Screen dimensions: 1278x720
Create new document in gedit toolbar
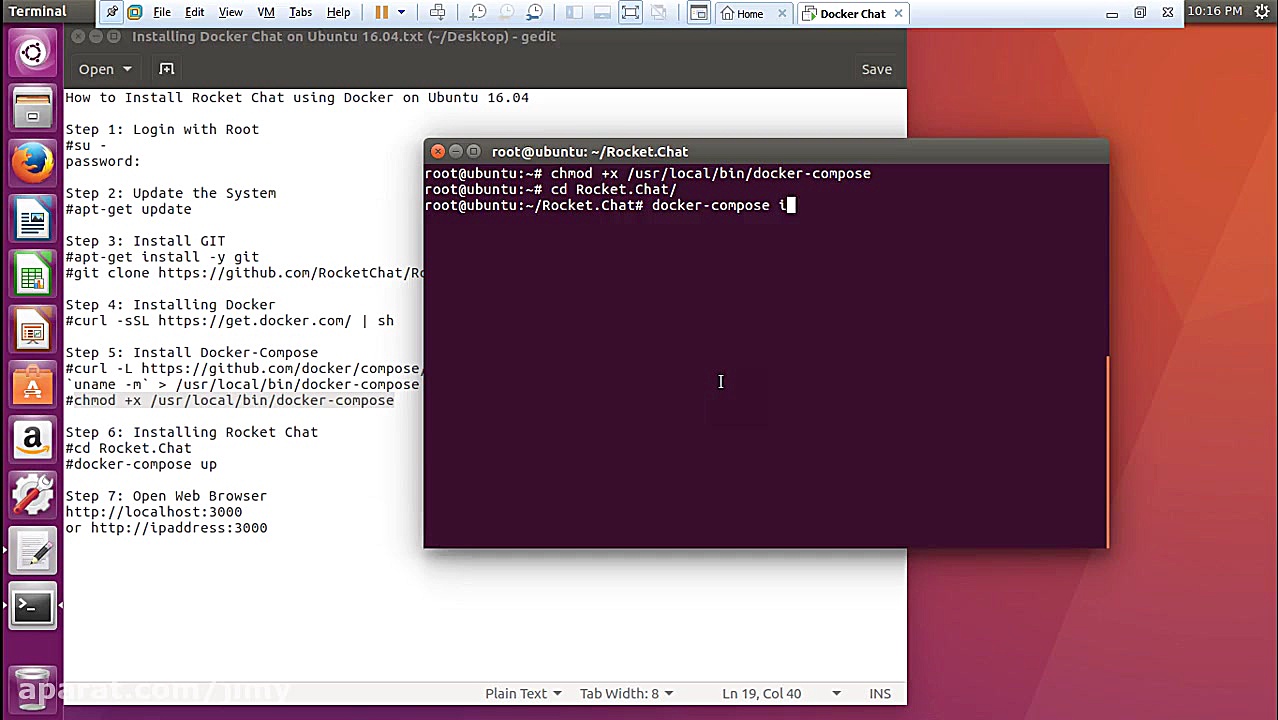(167, 69)
